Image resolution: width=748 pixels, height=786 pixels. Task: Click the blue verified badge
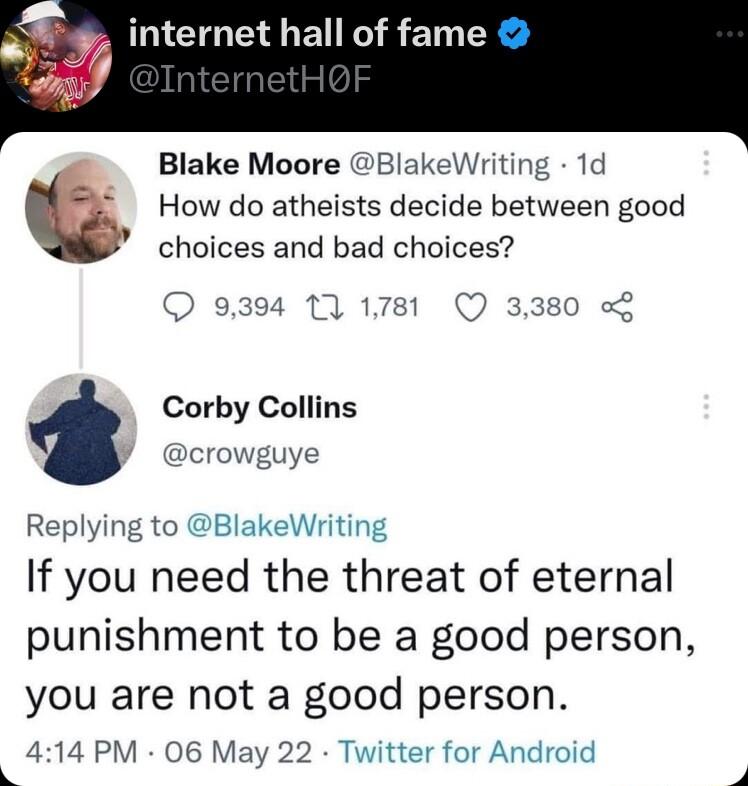tap(513, 36)
